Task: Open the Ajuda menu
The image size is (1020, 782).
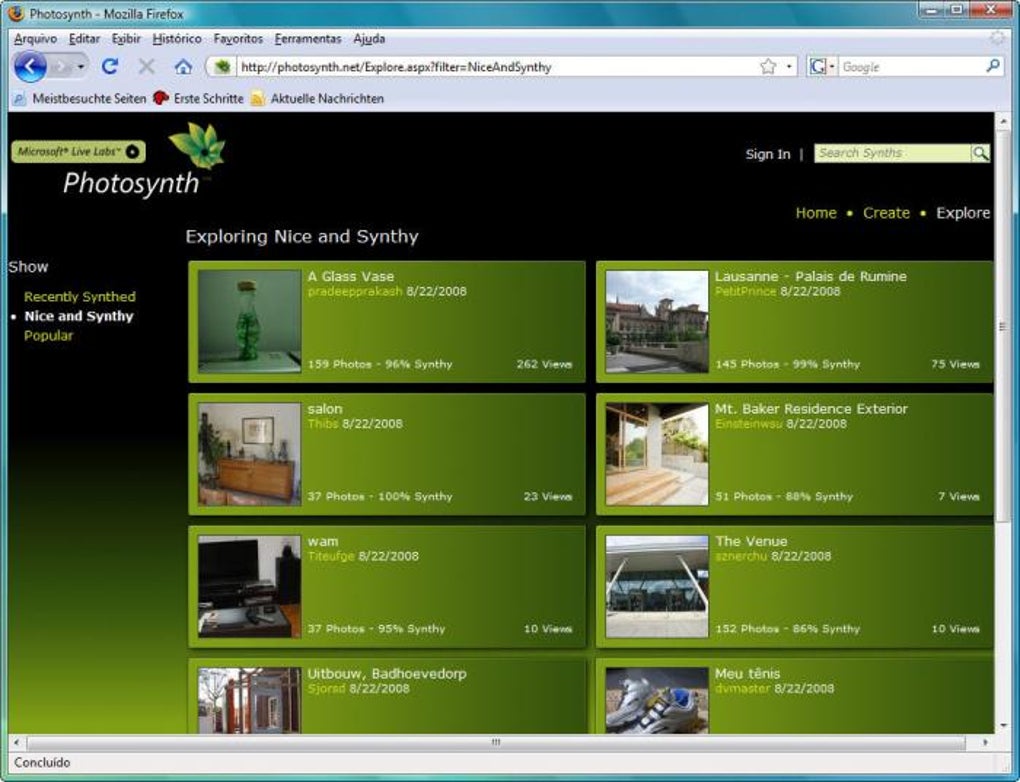Action: [369, 38]
